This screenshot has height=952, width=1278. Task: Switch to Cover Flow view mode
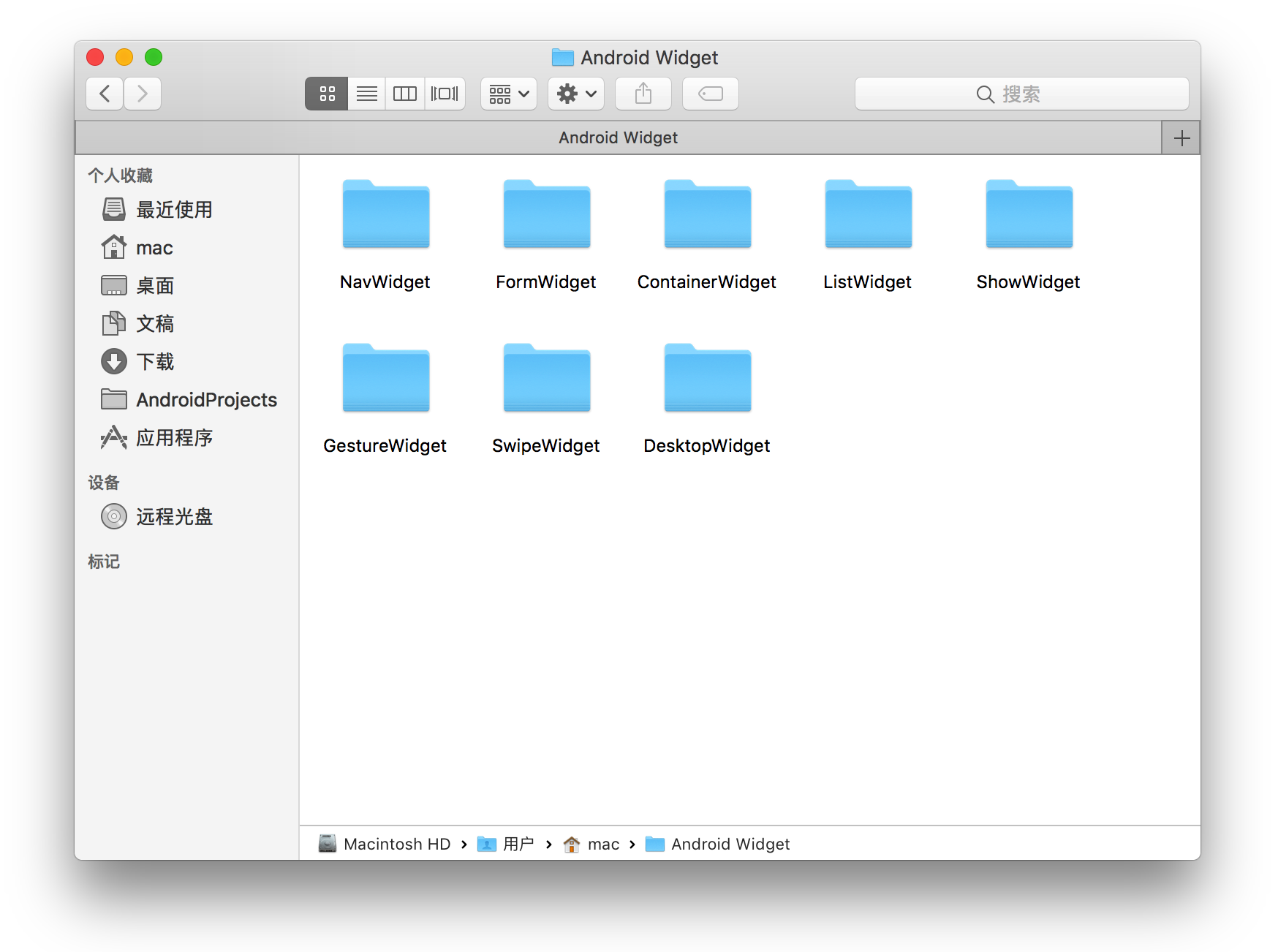[x=445, y=94]
